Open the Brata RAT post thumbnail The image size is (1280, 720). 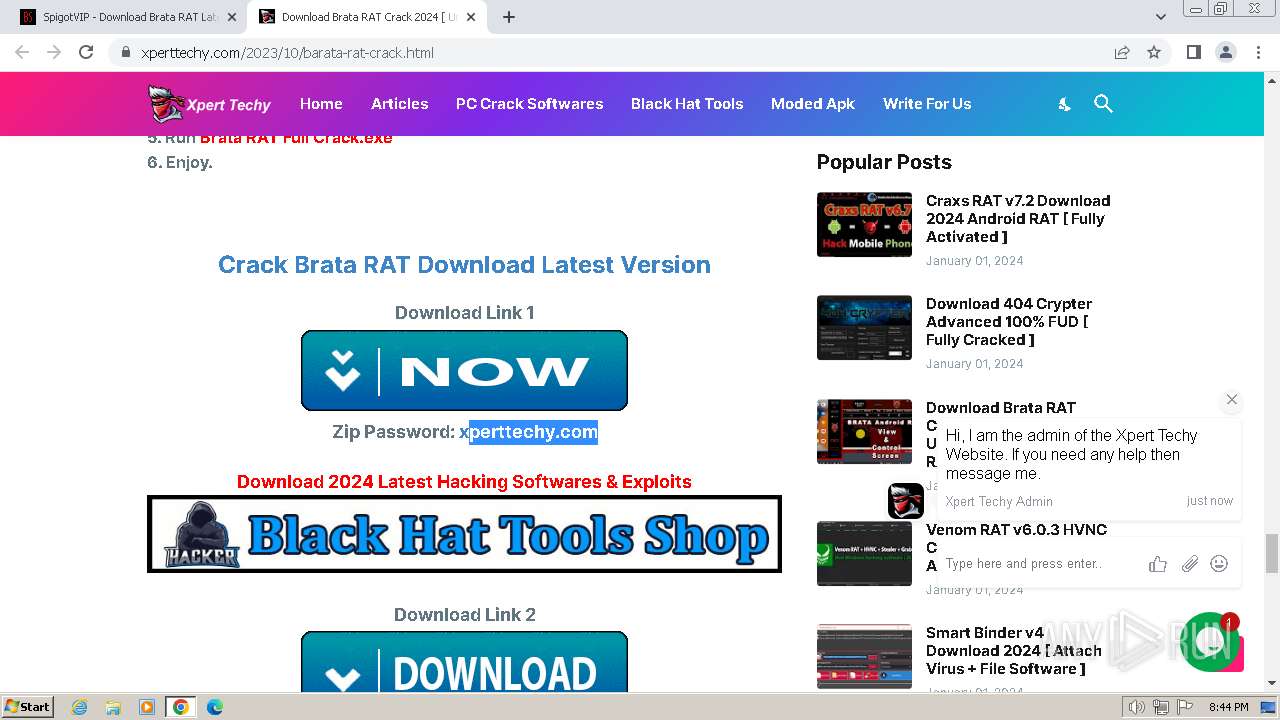pos(864,431)
